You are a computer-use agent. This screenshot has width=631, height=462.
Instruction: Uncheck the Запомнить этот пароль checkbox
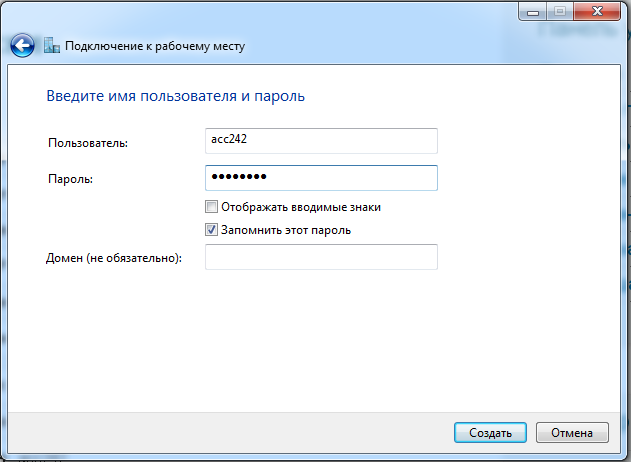click(211, 230)
